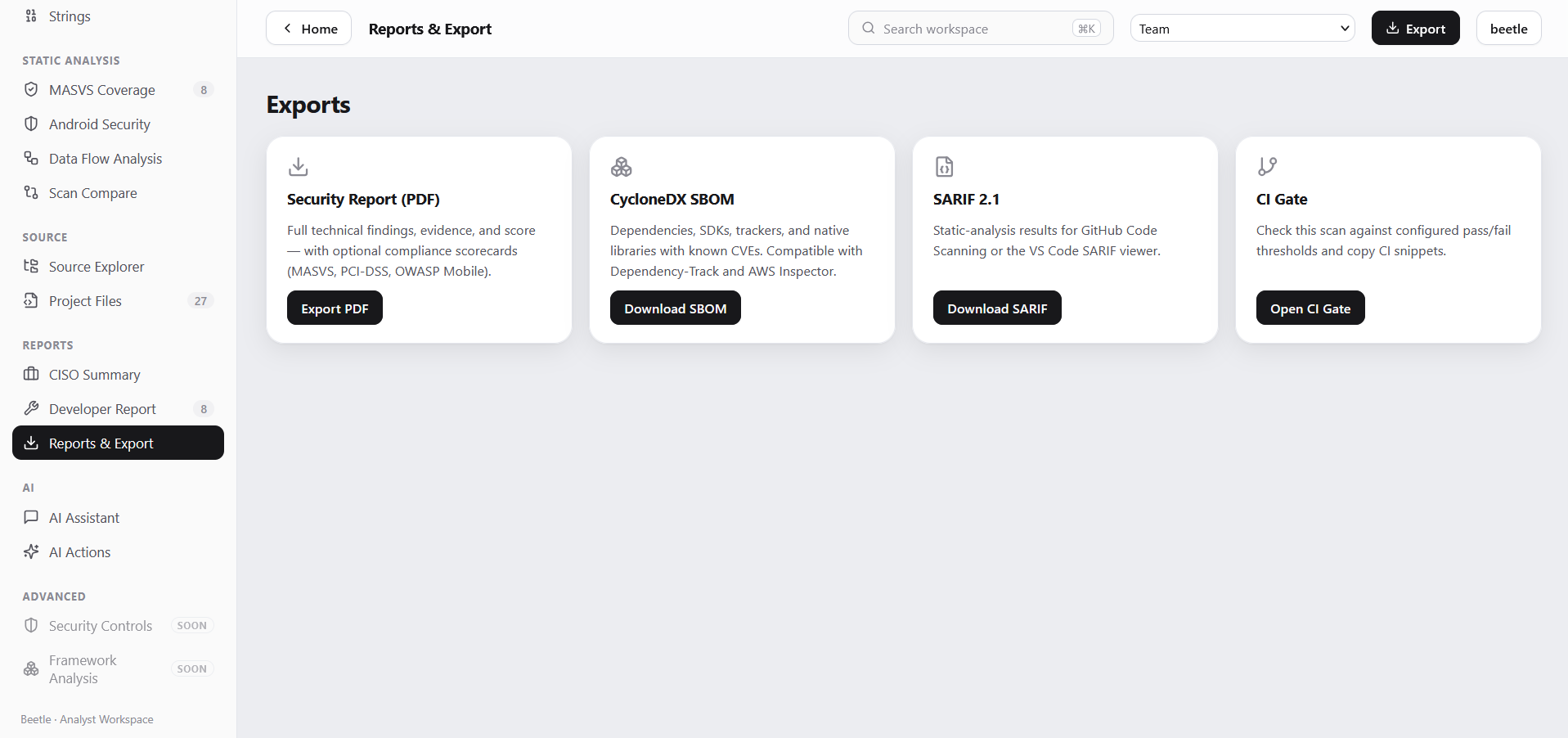Click the Project Files icon

pos(31,300)
